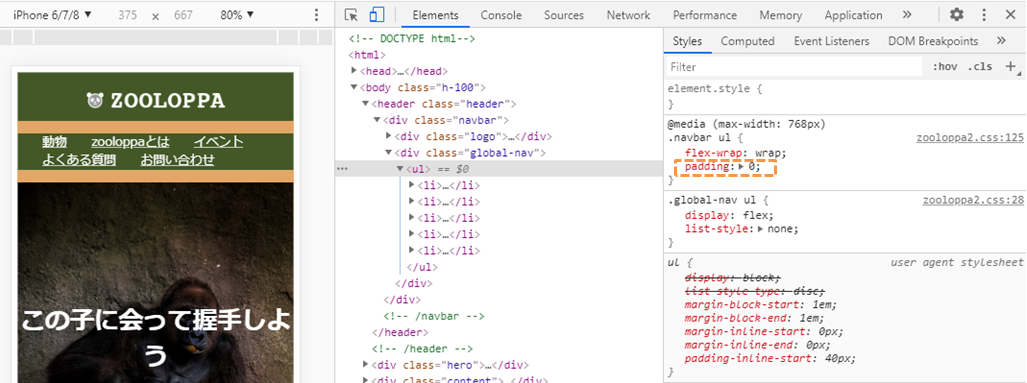
Task: Open the Application tab
Action: coord(853,15)
